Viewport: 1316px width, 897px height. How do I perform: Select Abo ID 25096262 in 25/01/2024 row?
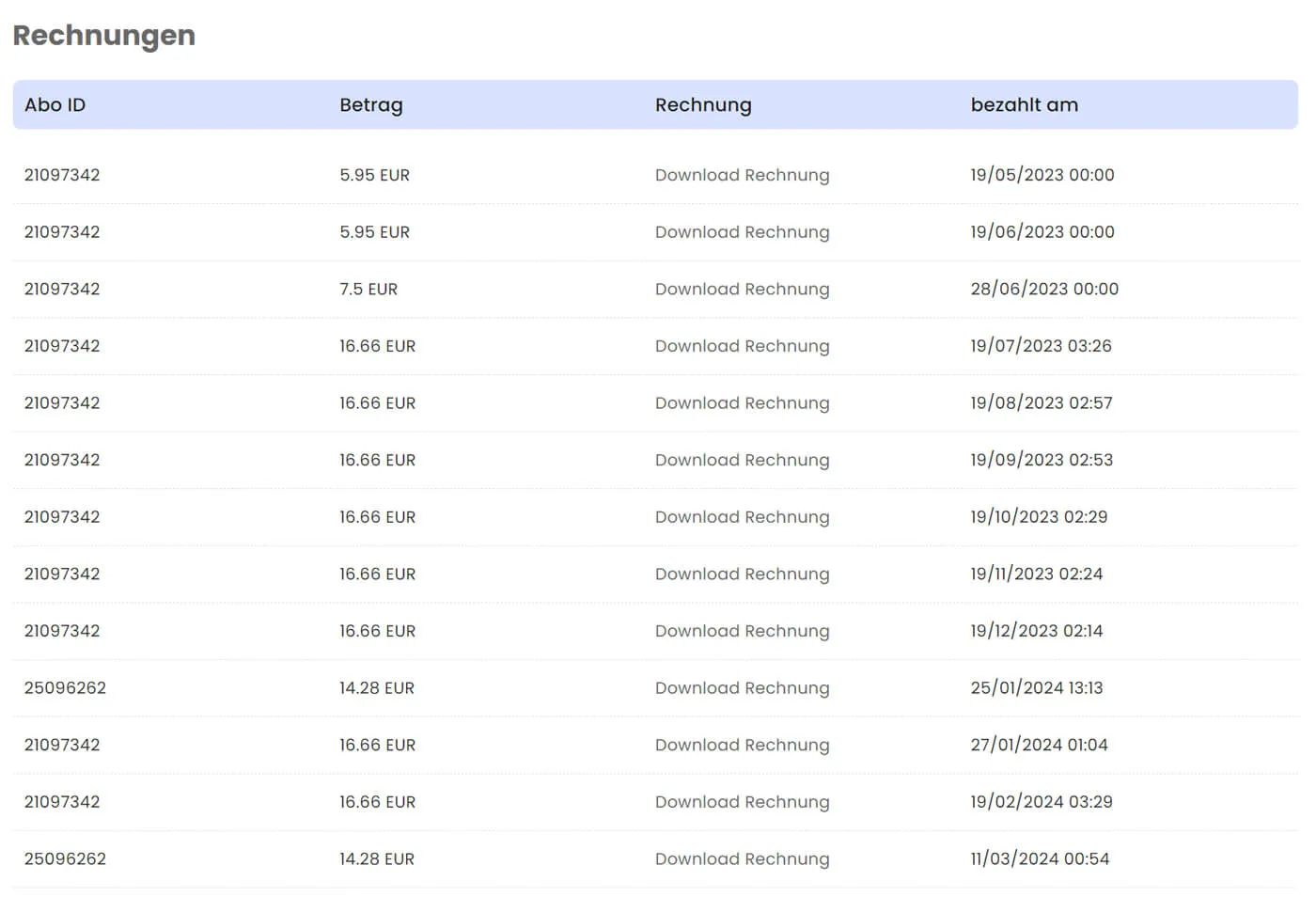(65, 688)
